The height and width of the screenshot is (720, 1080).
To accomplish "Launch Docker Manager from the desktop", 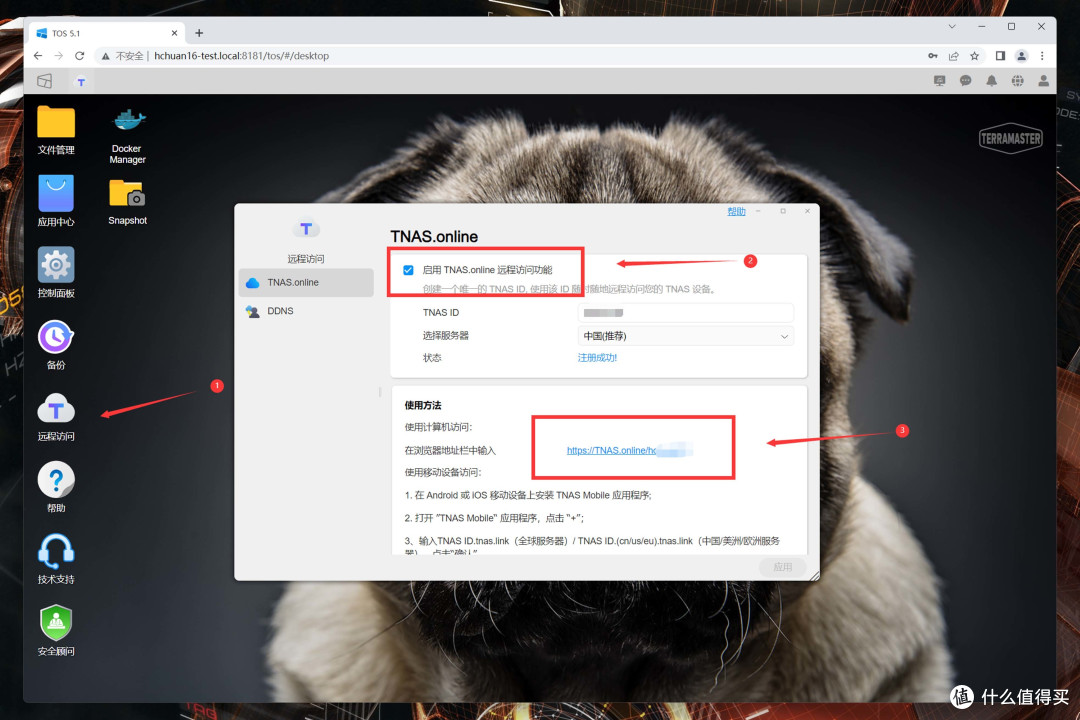I will click(x=128, y=121).
